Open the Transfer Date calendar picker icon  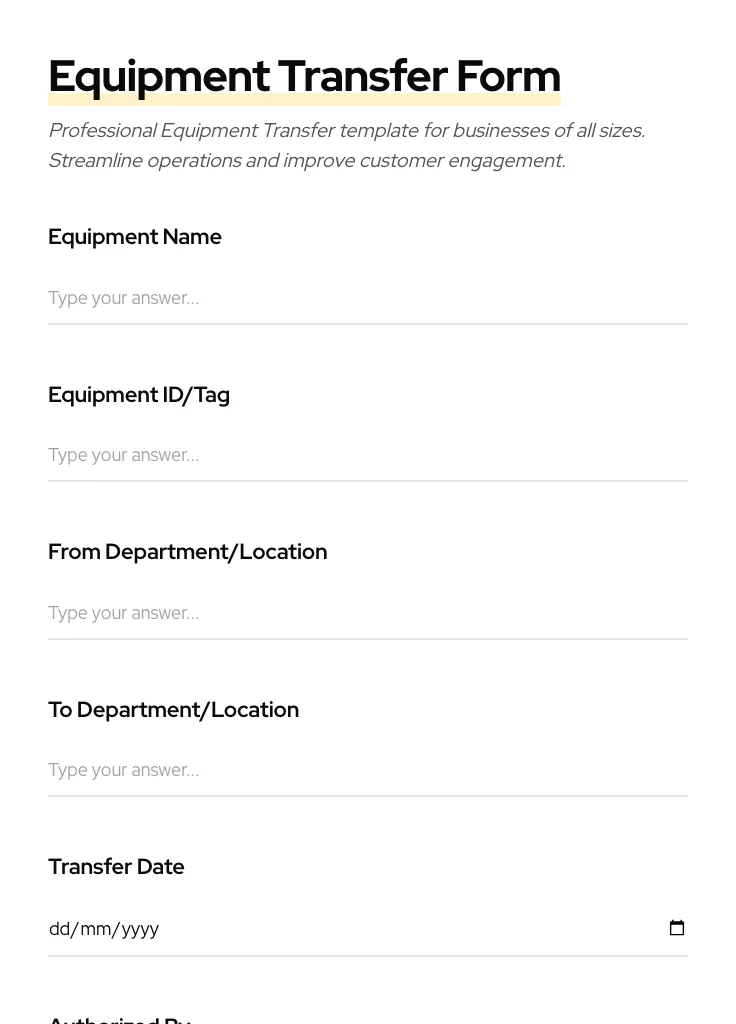tap(677, 928)
